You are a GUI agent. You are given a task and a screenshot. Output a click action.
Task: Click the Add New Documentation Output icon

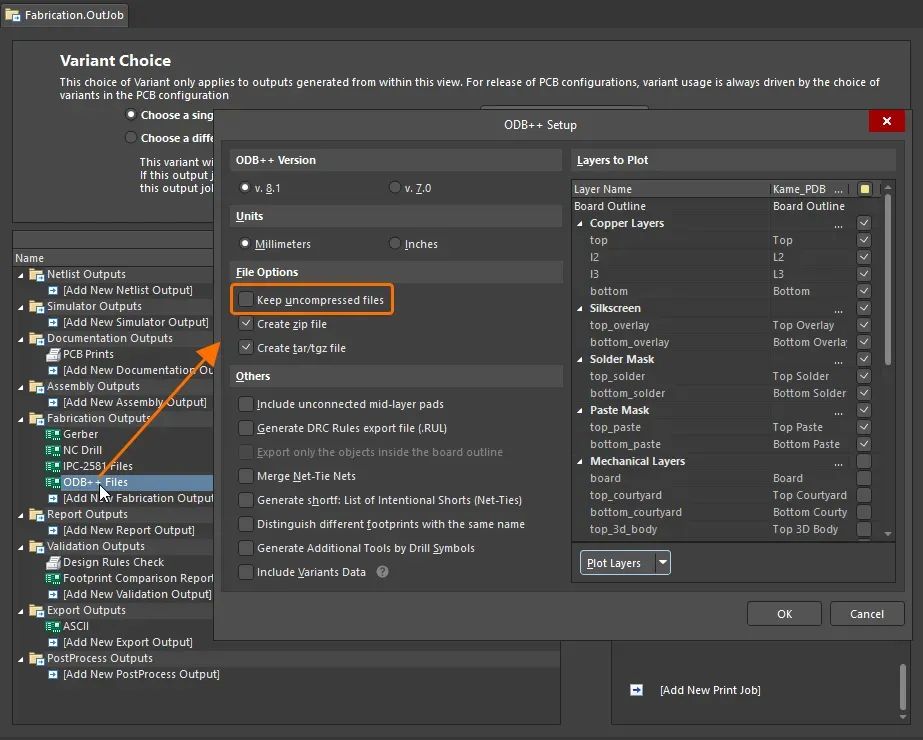point(53,370)
